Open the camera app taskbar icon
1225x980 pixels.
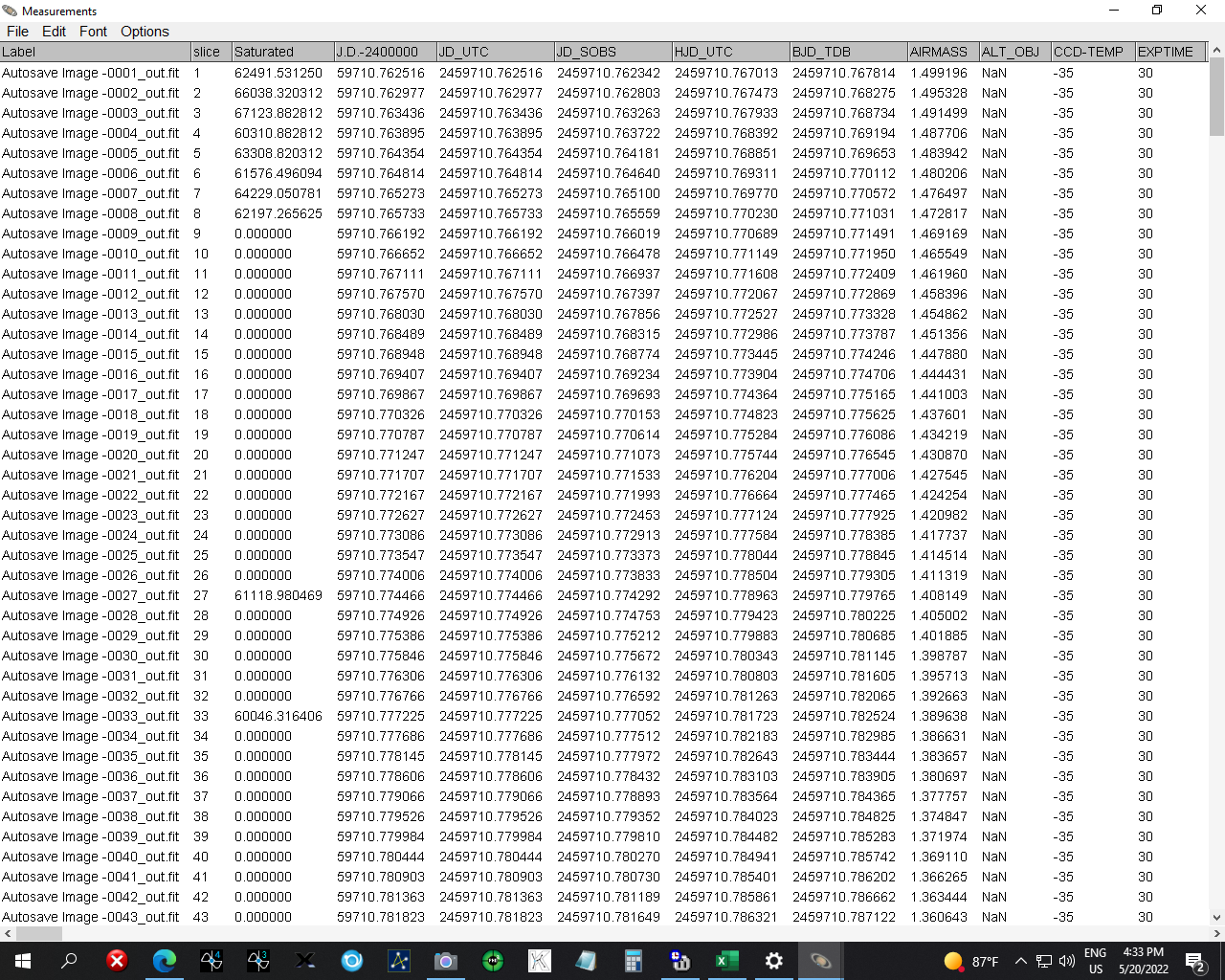pos(446,961)
